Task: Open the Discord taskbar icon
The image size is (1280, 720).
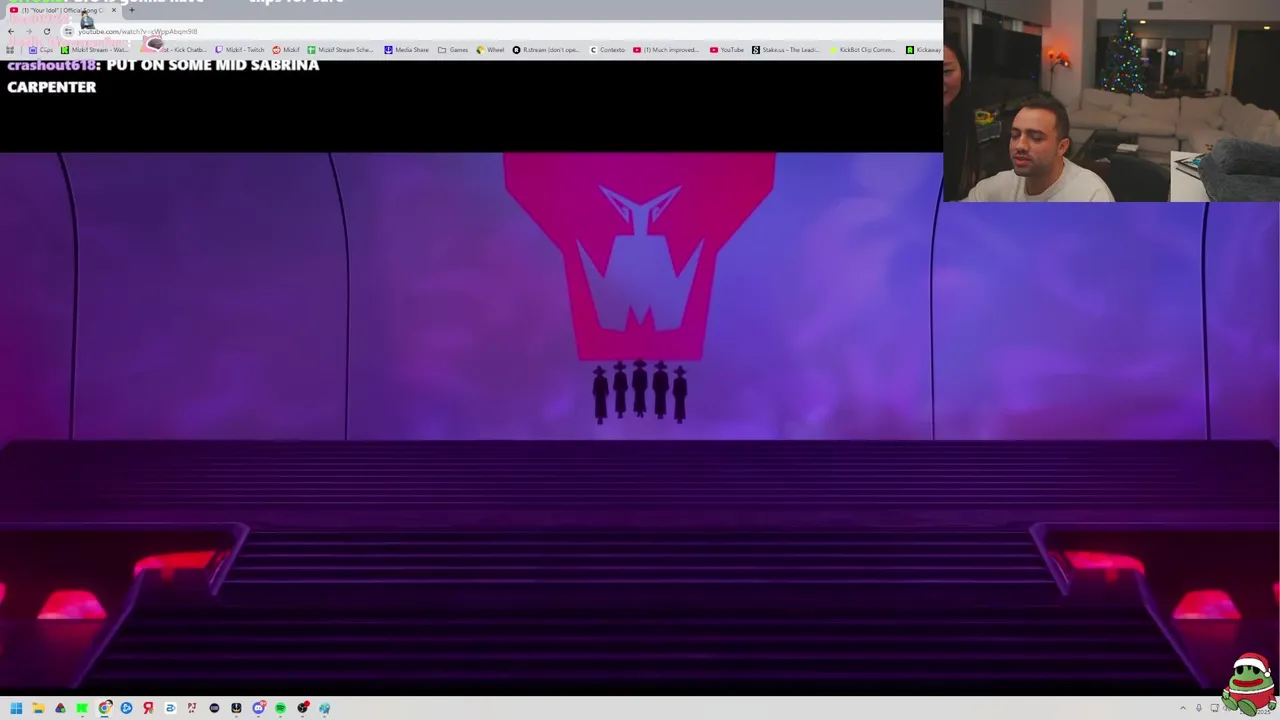Action: click(x=258, y=708)
